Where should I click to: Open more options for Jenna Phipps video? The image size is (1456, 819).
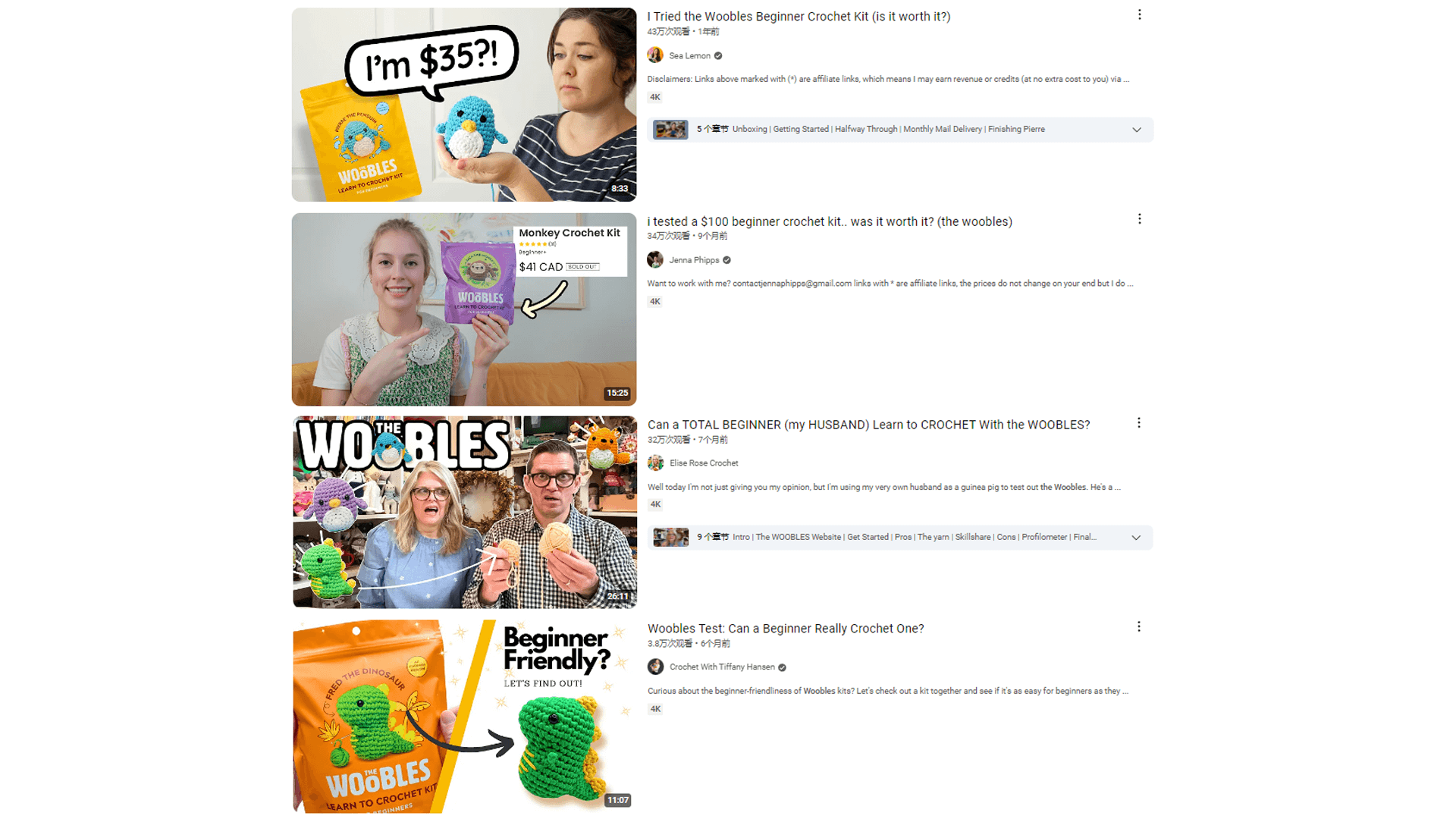1139,219
